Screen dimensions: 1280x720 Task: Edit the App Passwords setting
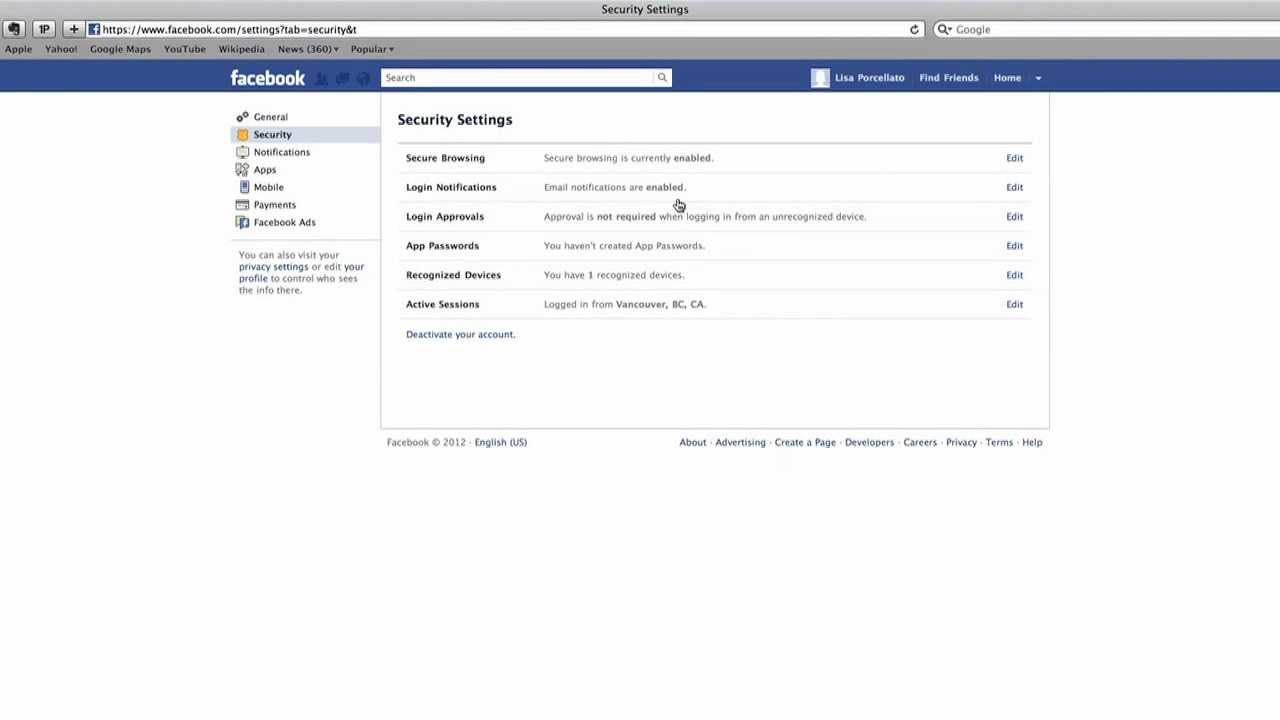click(x=1014, y=246)
